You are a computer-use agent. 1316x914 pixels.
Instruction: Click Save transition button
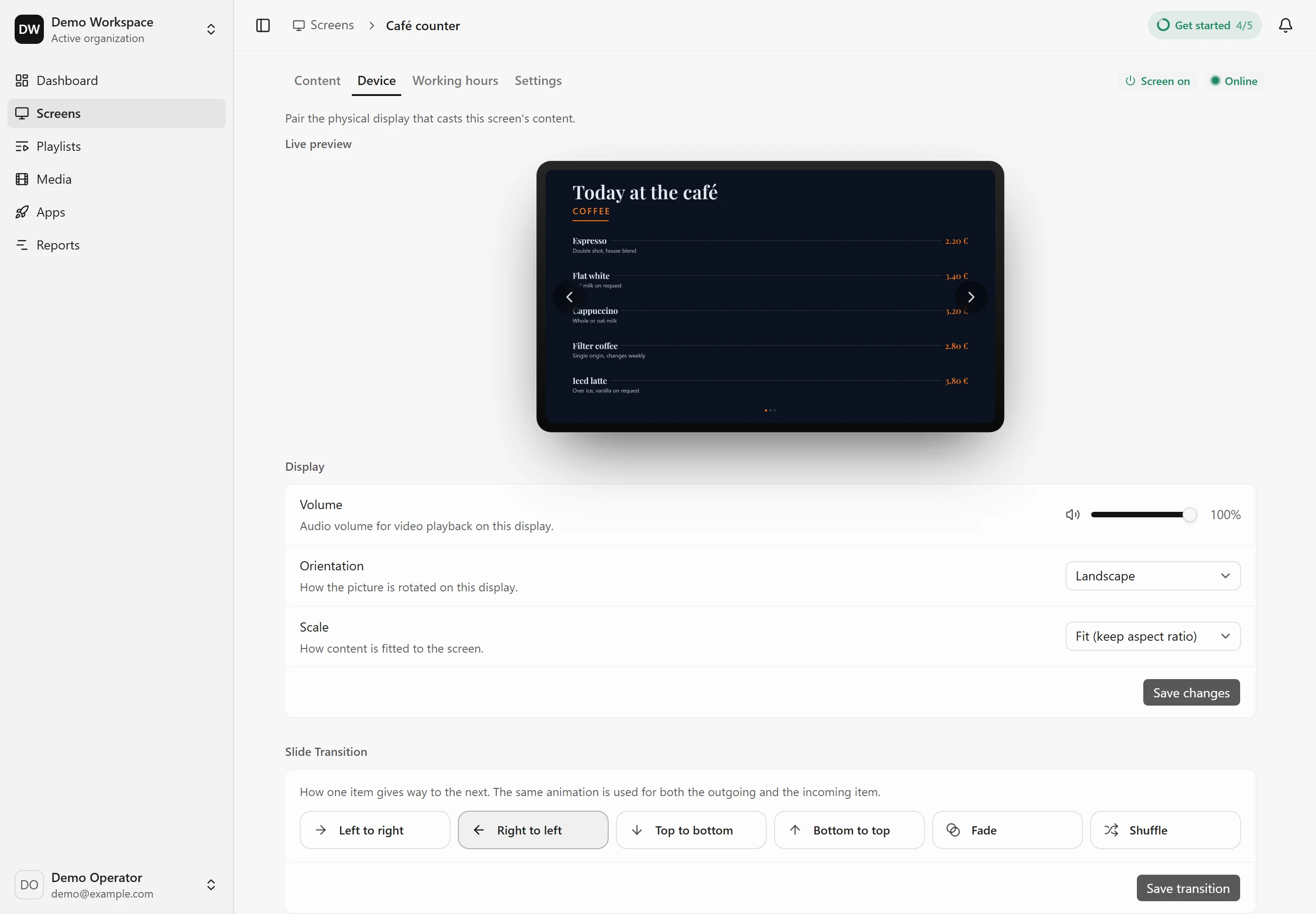click(x=1188, y=888)
